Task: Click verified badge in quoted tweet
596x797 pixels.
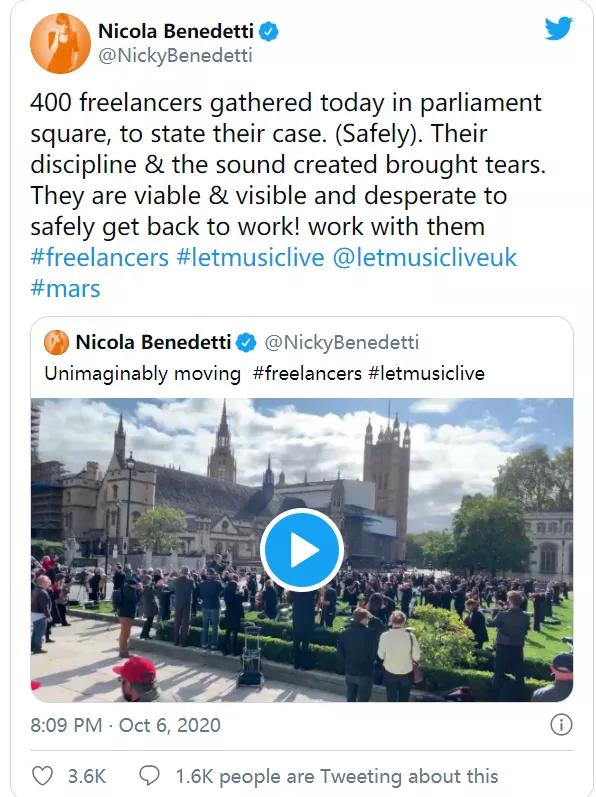Action: pos(246,343)
